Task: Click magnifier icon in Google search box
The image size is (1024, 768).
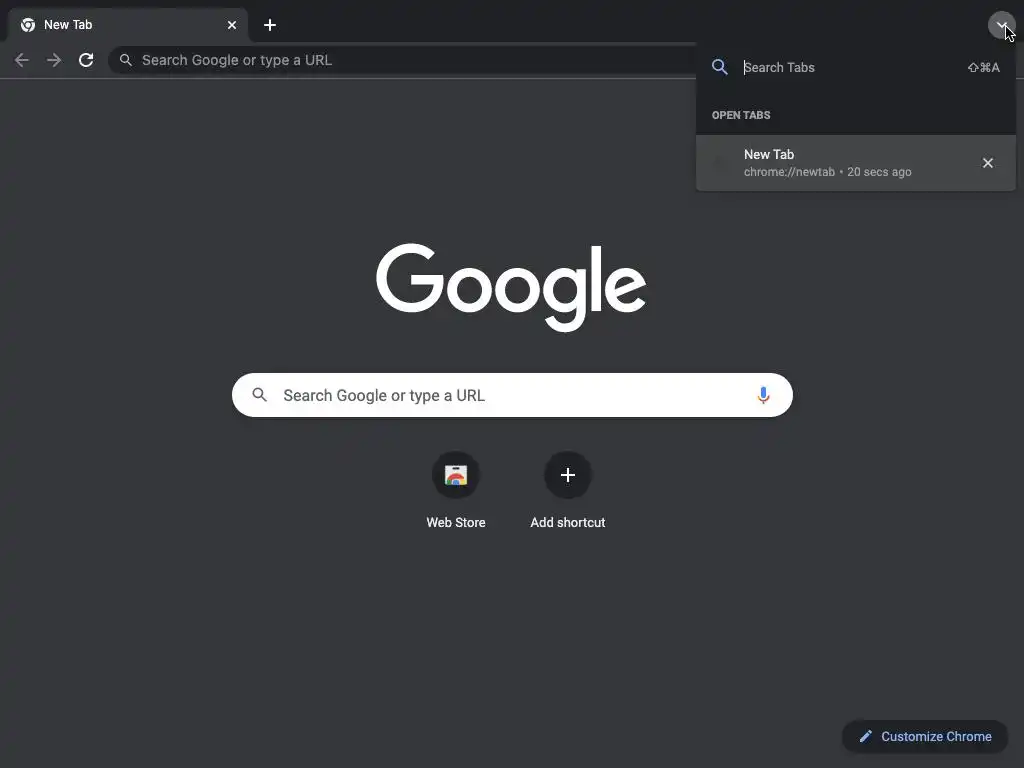Action: [x=259, y=395]
